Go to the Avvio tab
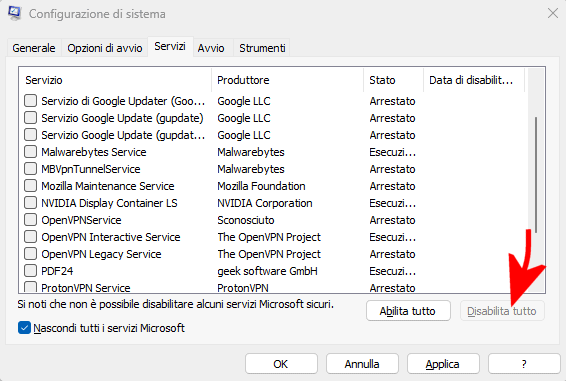 (x=211, y=48)
